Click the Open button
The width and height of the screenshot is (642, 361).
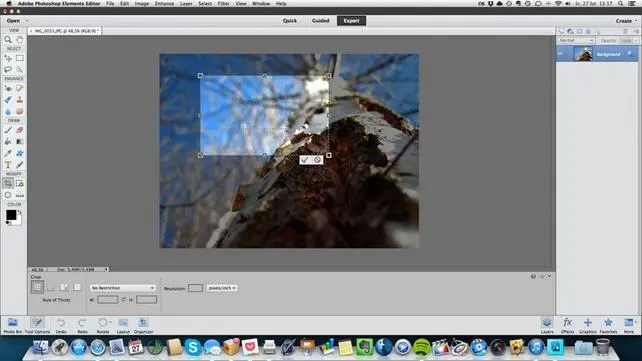[x=13, y=20]
